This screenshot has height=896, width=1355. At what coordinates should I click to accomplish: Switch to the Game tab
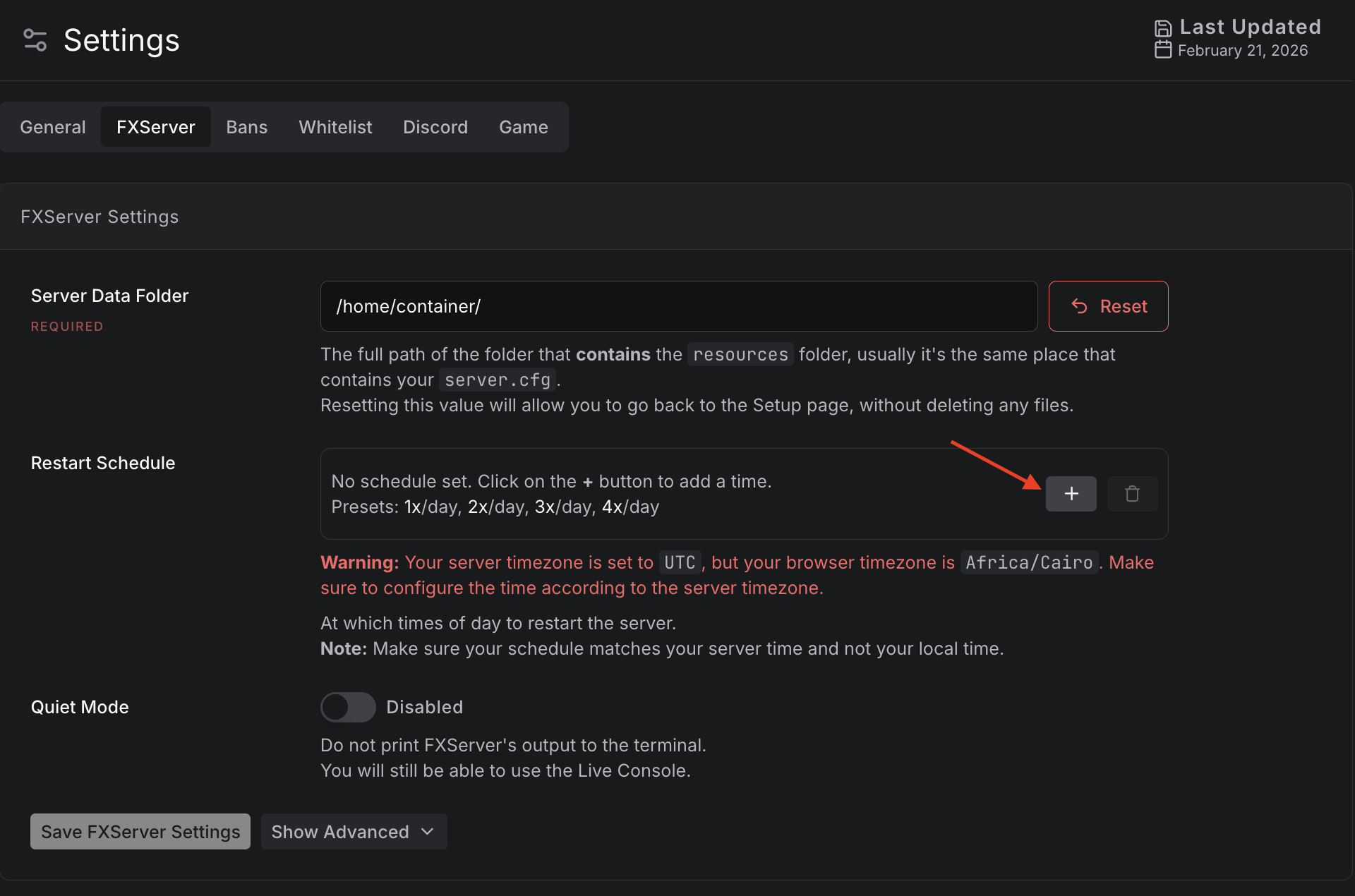tap(524, 127)
